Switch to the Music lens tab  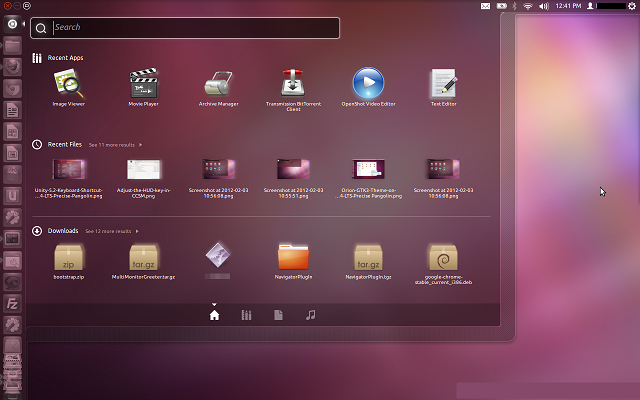310,315
